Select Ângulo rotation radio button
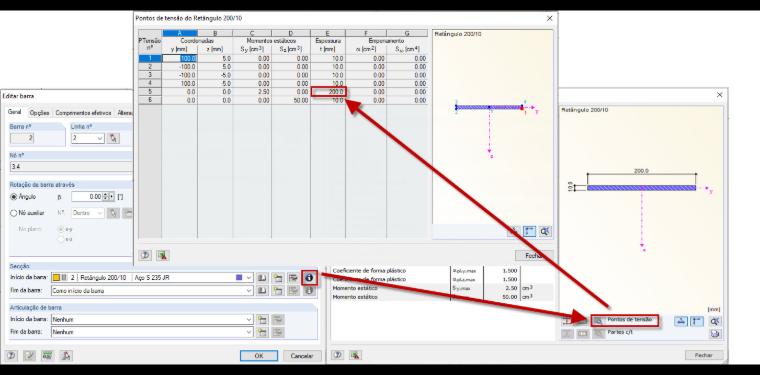The image size is (760, 375). 14,197
